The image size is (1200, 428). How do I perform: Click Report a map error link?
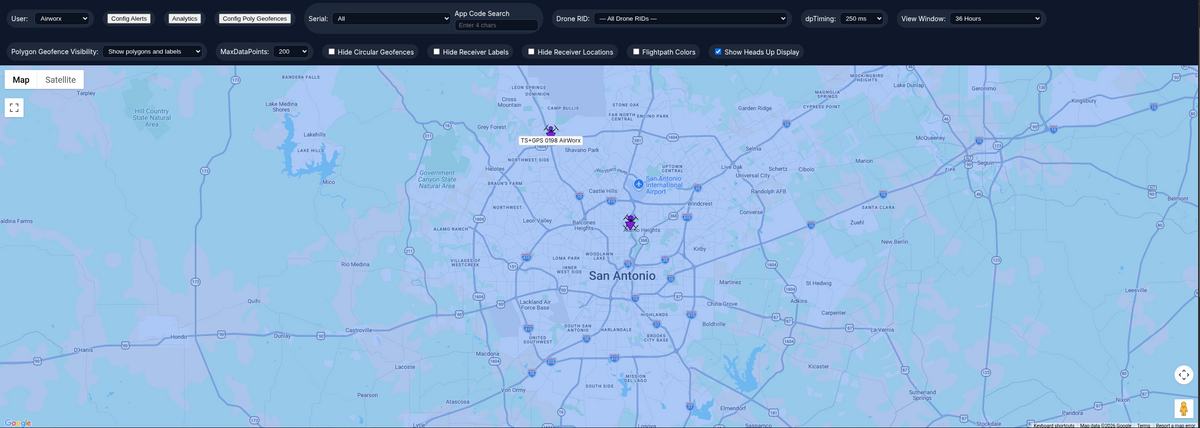1177,425
